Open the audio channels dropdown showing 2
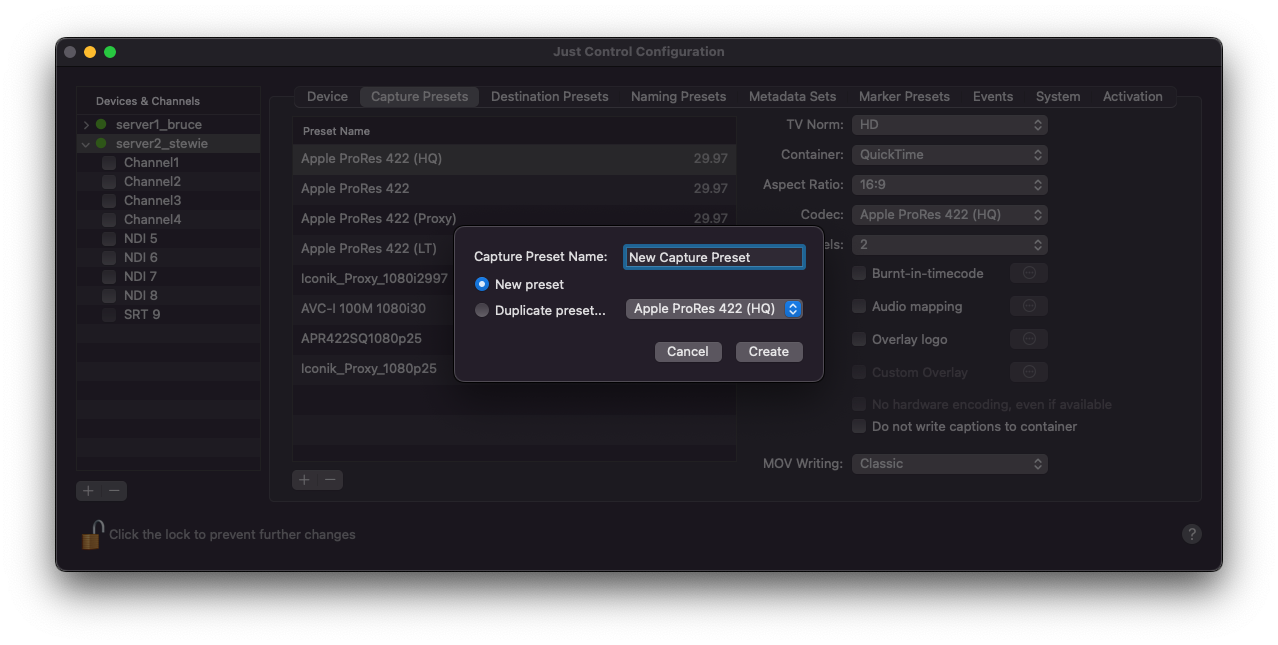1278x645 pixels. click(949, 244)
